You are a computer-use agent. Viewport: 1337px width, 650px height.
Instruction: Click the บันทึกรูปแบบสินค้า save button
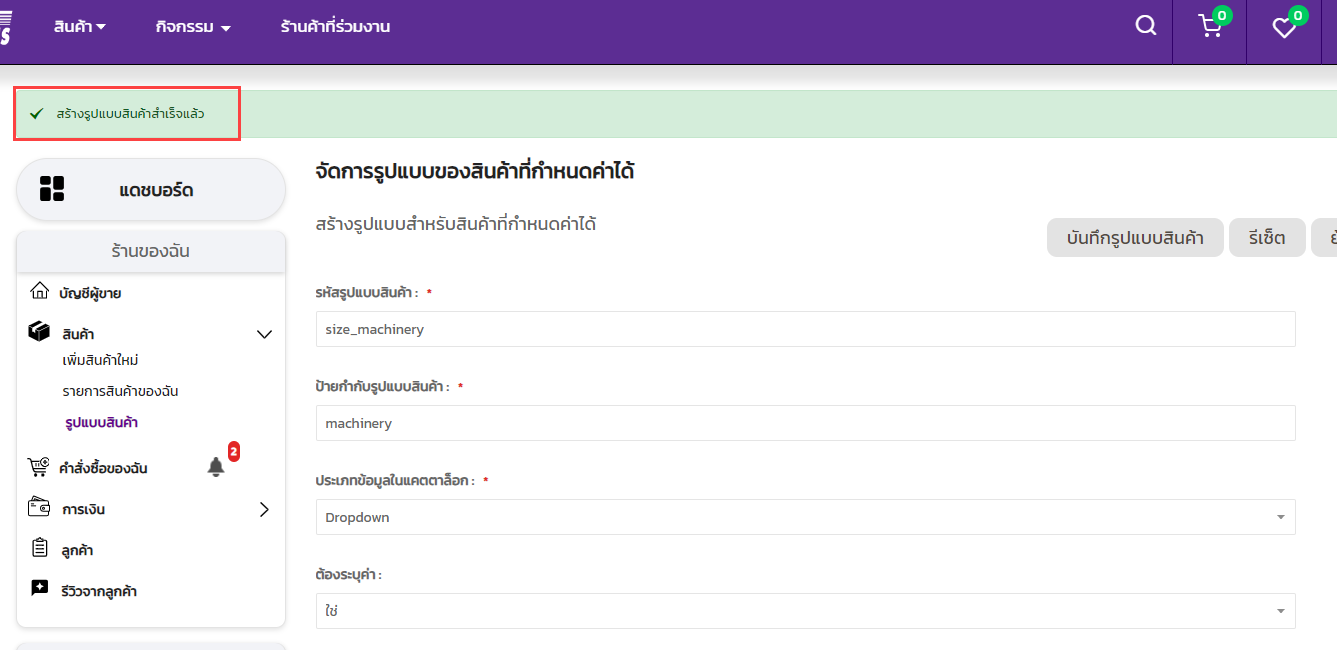coord(1135,238)
